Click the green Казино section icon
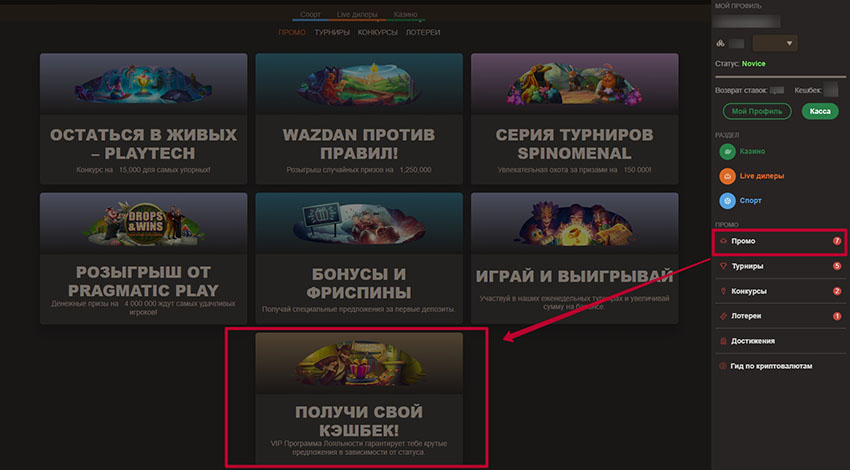This screenshot has width=850, height=470. [x=727, y=152]
